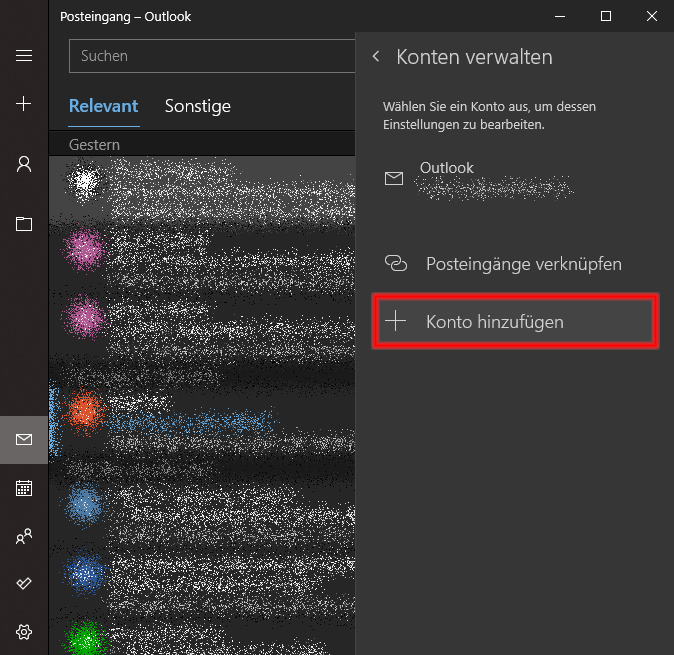Switch to the Relevant tab
The width and height of the screenshot is (674, 655).
(104, 106)
